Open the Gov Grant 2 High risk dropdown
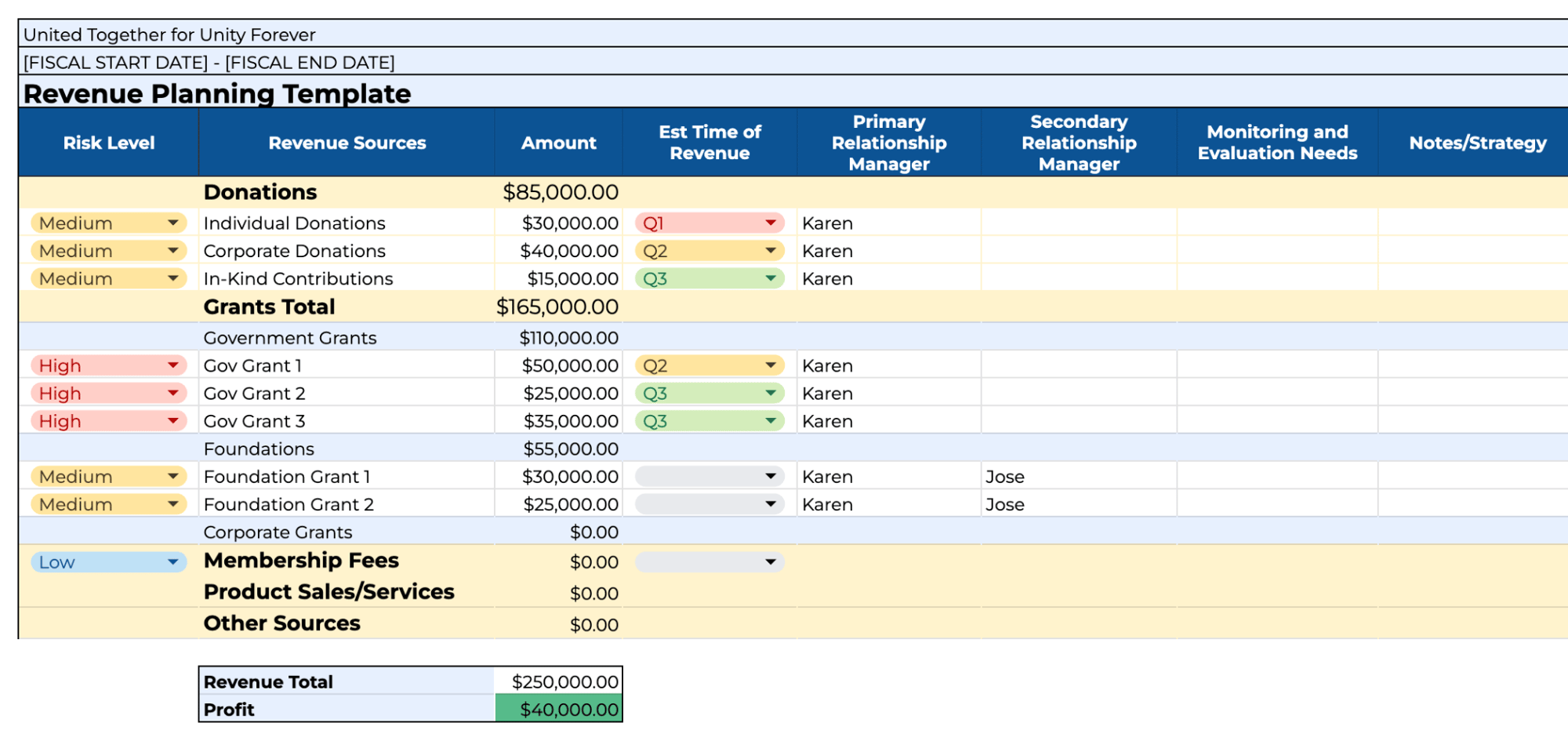The height and width of the screenshot is (741, 1568). pos(109,393)
